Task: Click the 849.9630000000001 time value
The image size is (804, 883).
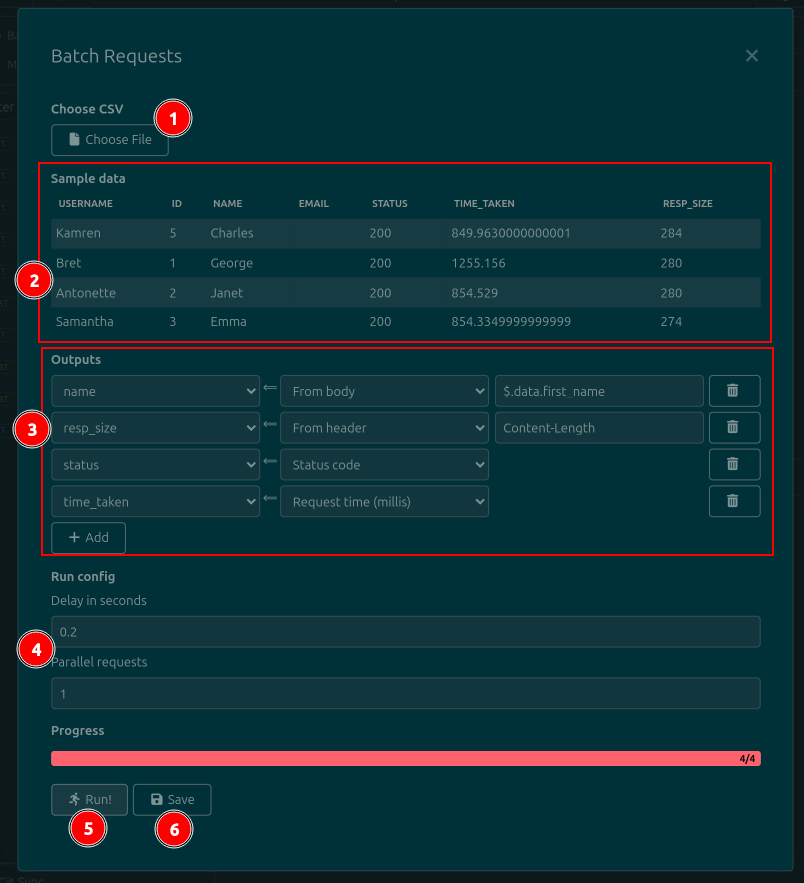Action: coord(511,233)
